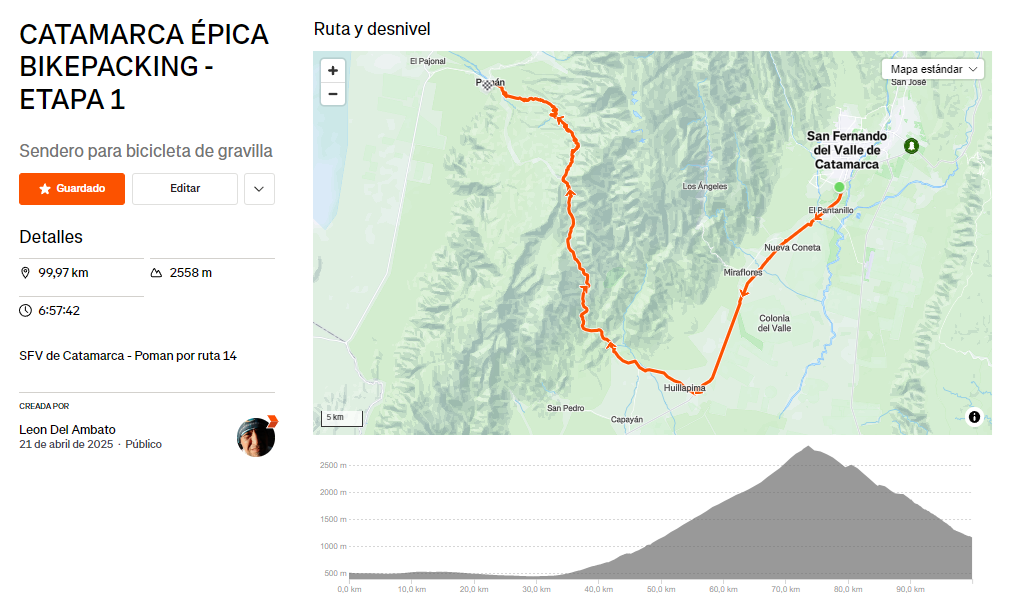Click the elevation gain mountain icon
This screenshot has height=598, width=1015.
pos(157,273)
